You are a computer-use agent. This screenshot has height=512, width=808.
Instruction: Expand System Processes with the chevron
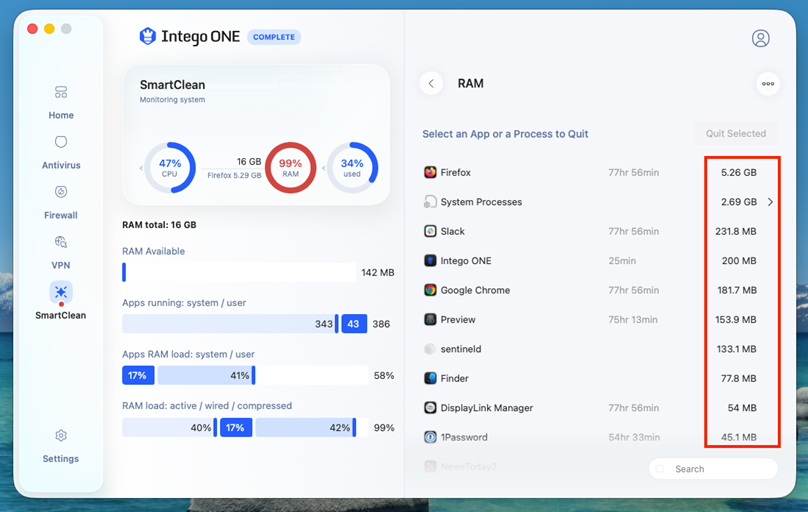click(x=770, y=202)
